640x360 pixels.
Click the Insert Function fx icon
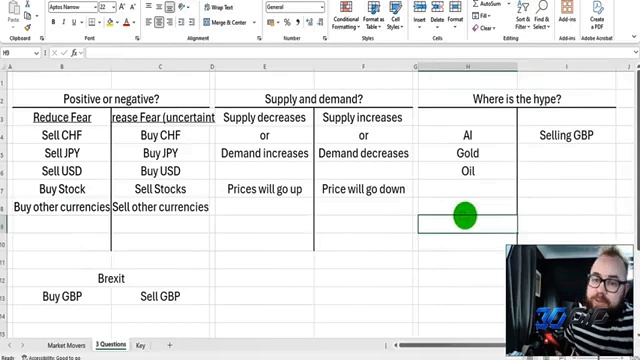tap(74, 53)
